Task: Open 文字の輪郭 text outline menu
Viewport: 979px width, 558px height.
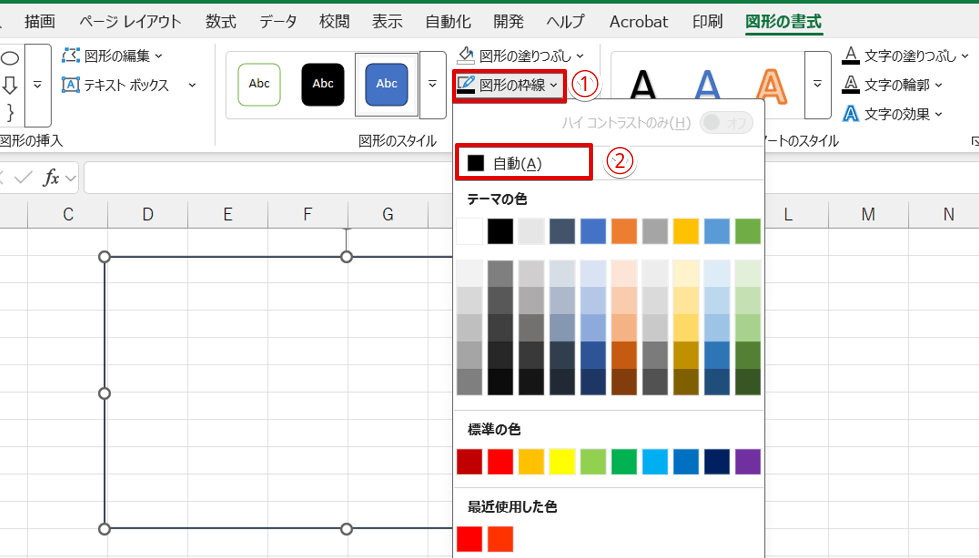Action: point(892,85)
